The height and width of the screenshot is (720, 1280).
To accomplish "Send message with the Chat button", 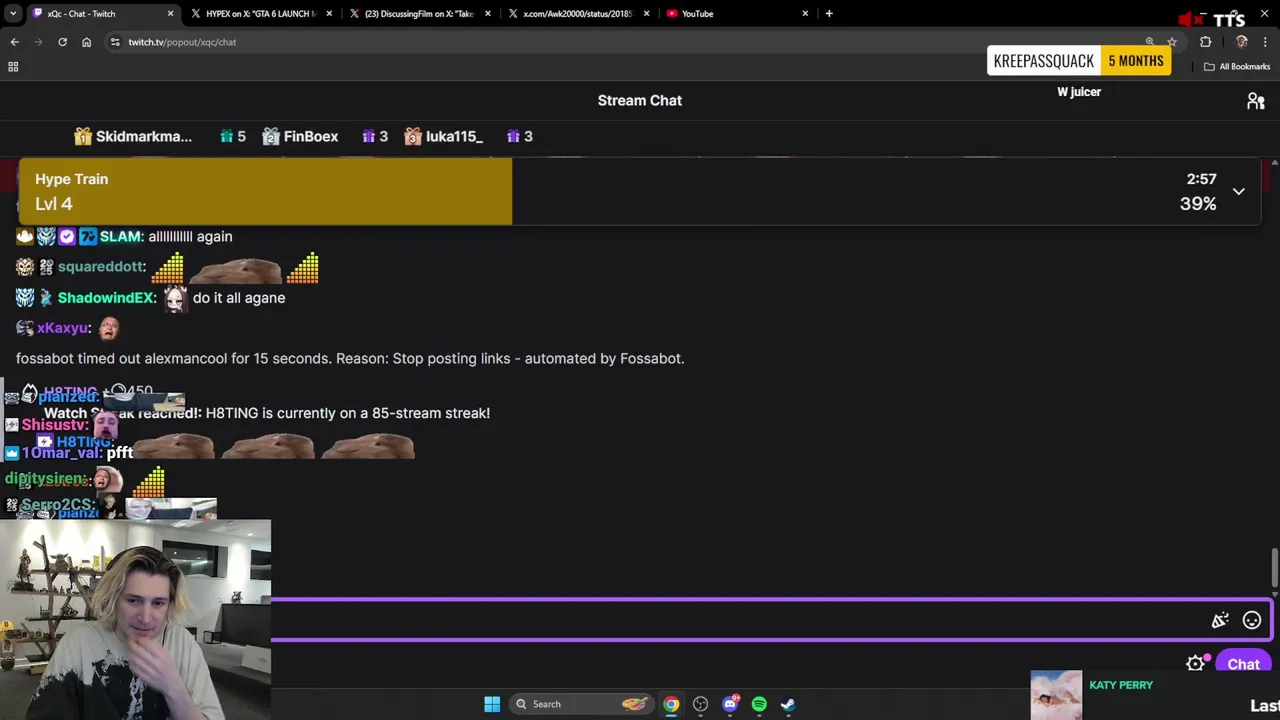I will pos(1243,664).
